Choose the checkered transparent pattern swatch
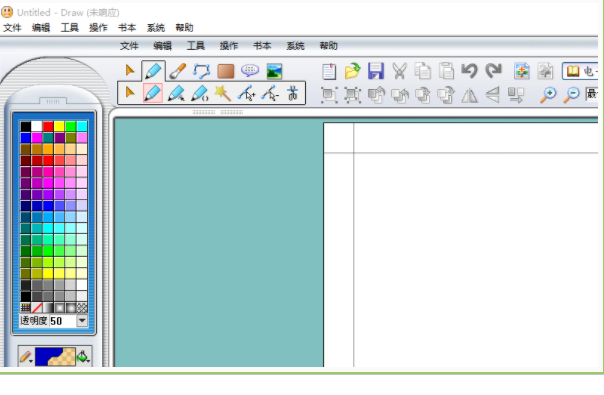Viewport: 604px width, 395px height. tap(82, 308)
